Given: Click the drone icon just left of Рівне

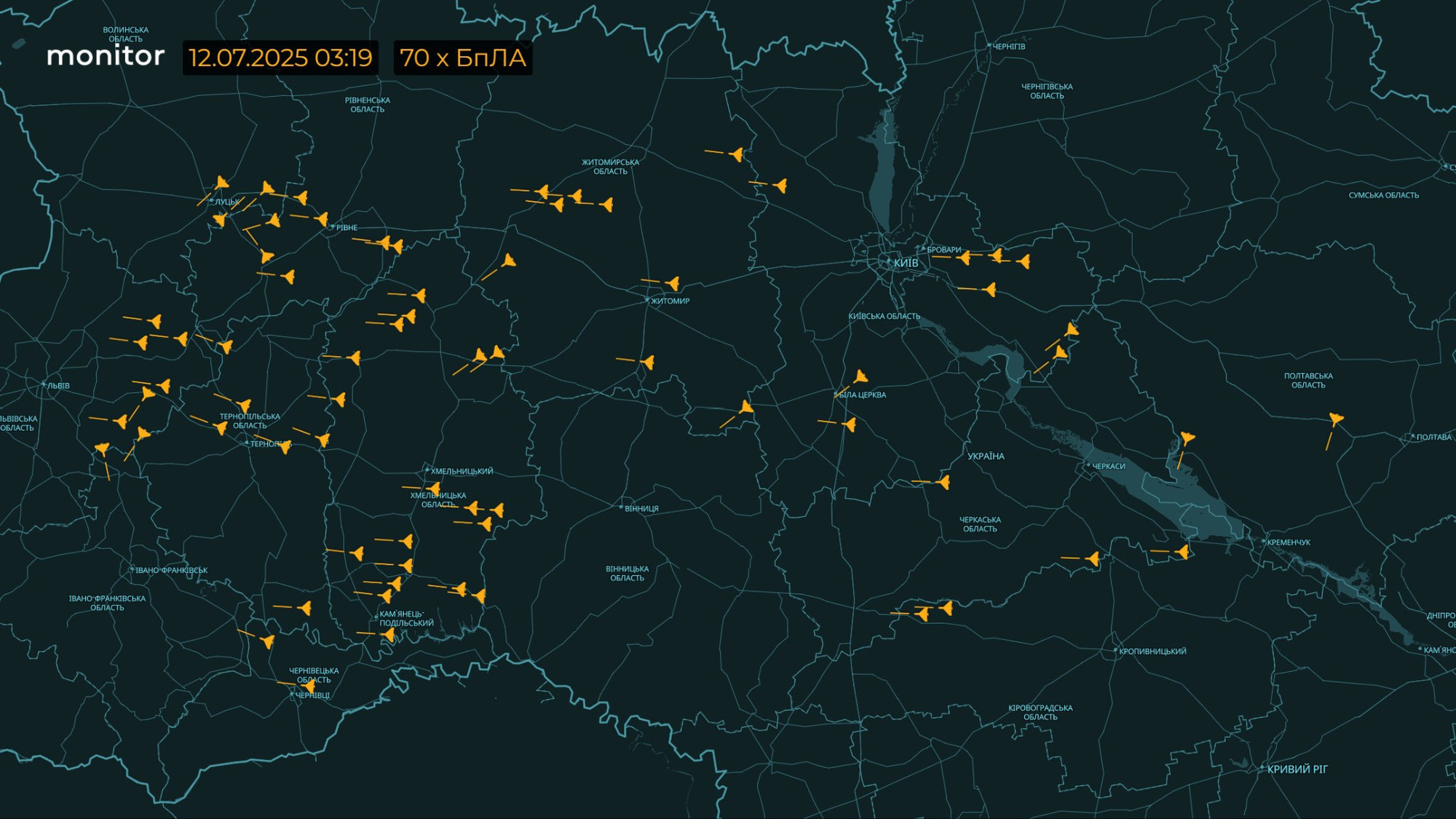Looking at the screenshot, I should [322, 218].
